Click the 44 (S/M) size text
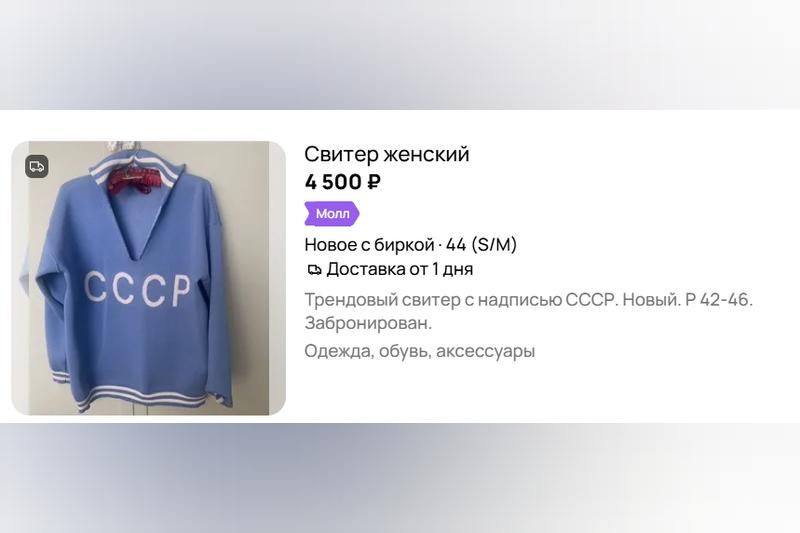This screenshot has width=800, height=533. click(481, 245)
